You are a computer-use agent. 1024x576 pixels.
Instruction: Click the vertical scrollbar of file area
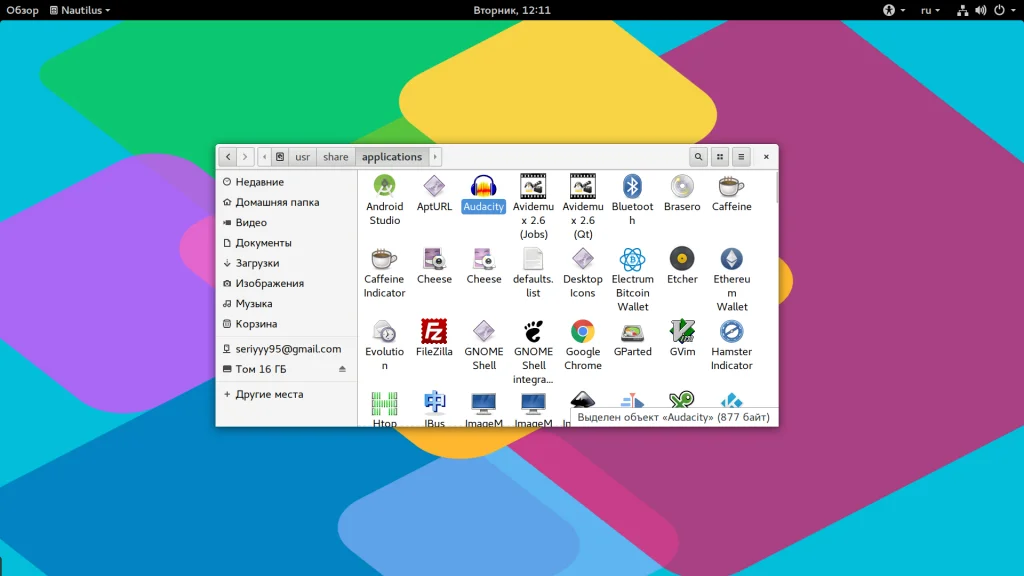[x=776, y=188]
